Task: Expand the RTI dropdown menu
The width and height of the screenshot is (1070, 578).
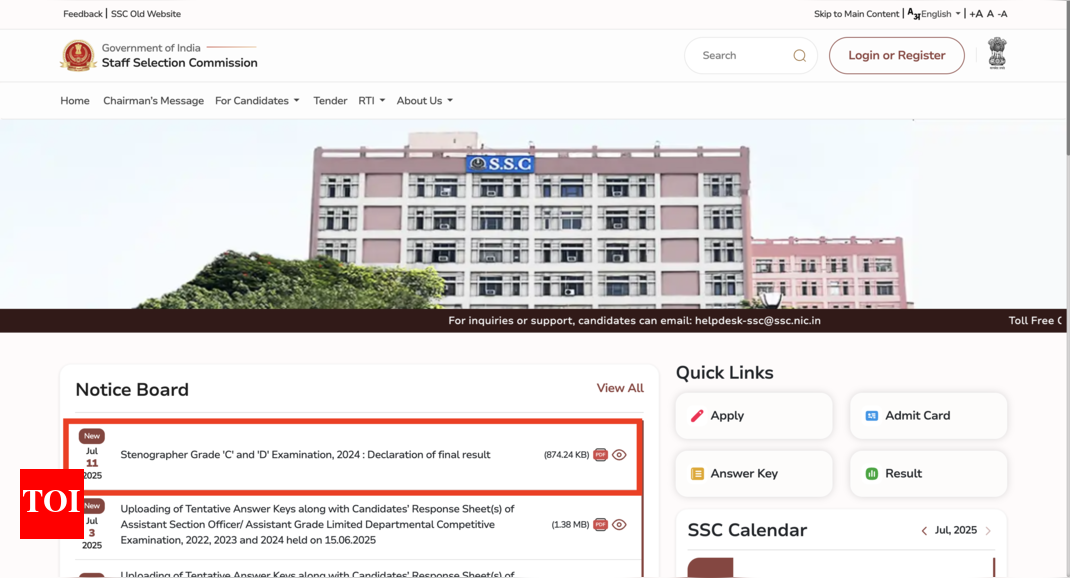Action: point(372,100)
